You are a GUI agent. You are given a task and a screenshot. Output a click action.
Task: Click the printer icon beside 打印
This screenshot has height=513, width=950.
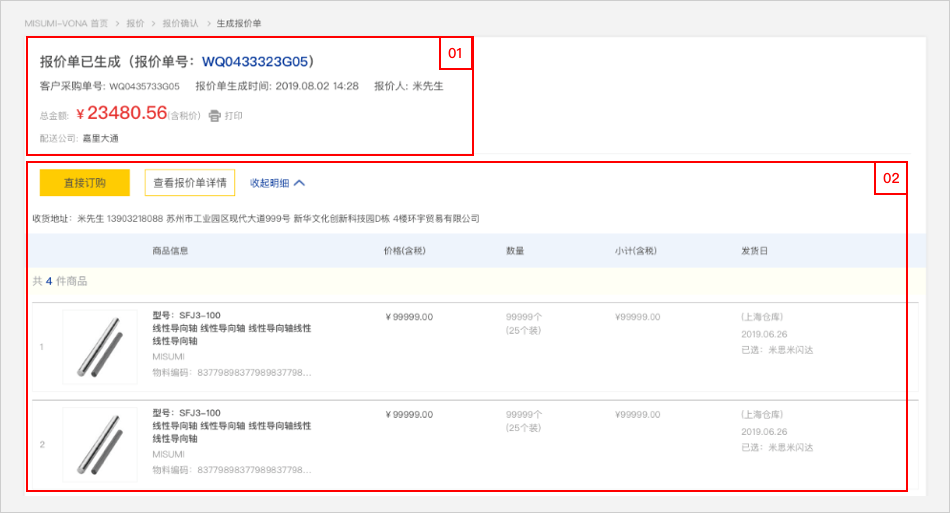click(214, 116)
